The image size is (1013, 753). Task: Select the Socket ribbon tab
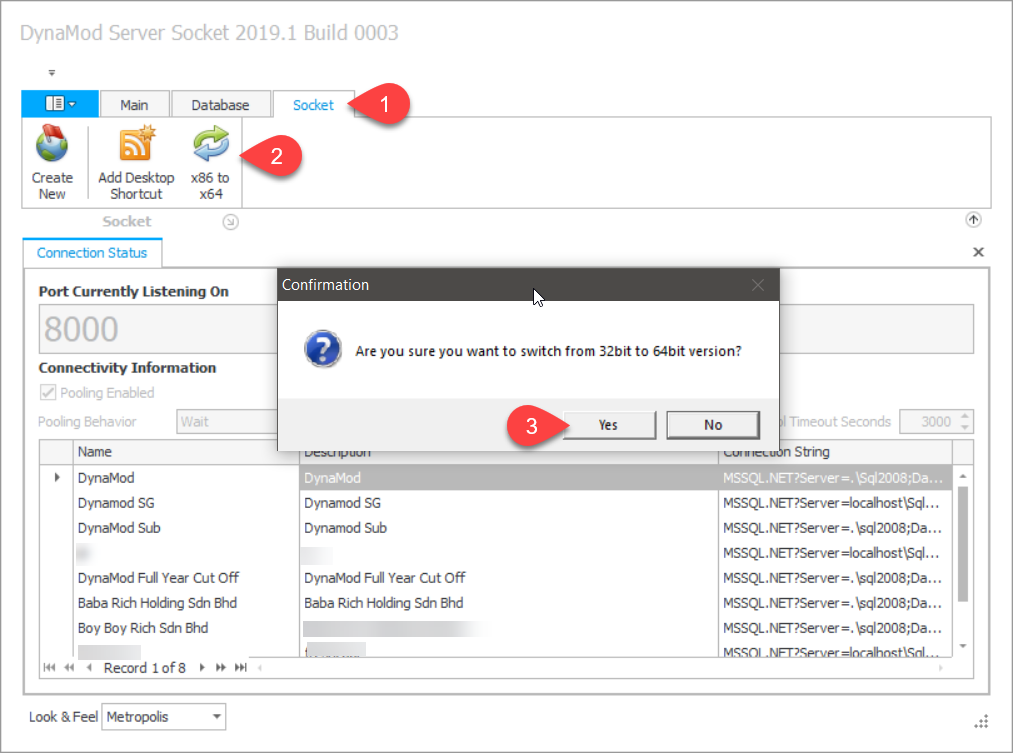pos(313,105)
